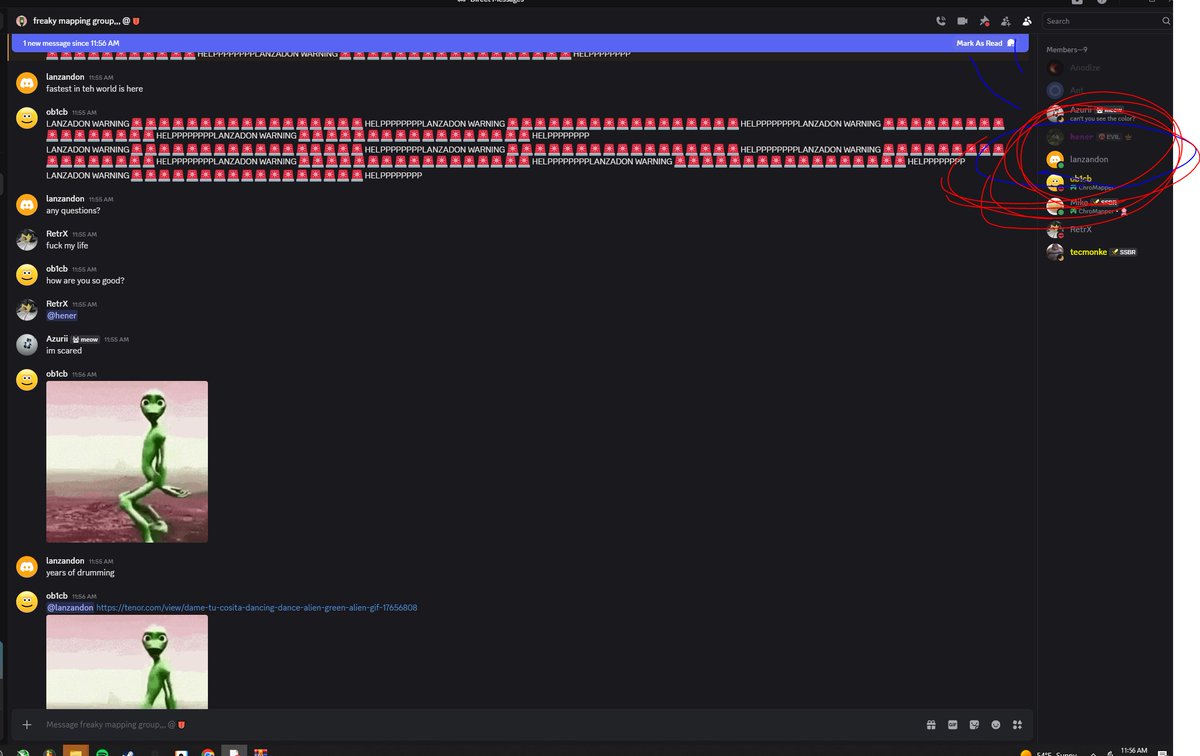Click the message input box

coord(480,724)
